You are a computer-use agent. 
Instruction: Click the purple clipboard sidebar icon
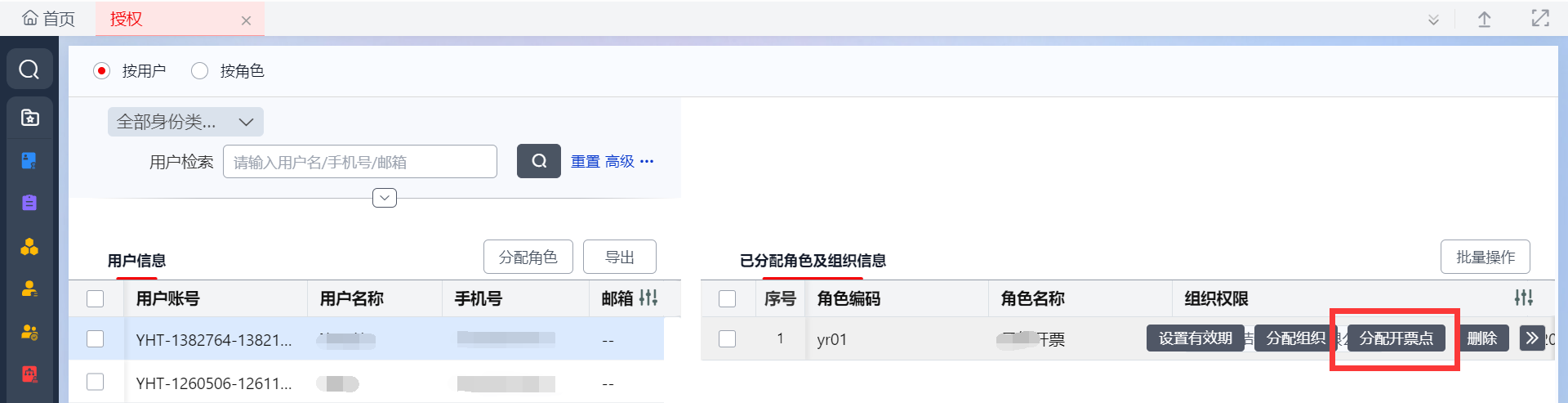(x=29, y=203)
